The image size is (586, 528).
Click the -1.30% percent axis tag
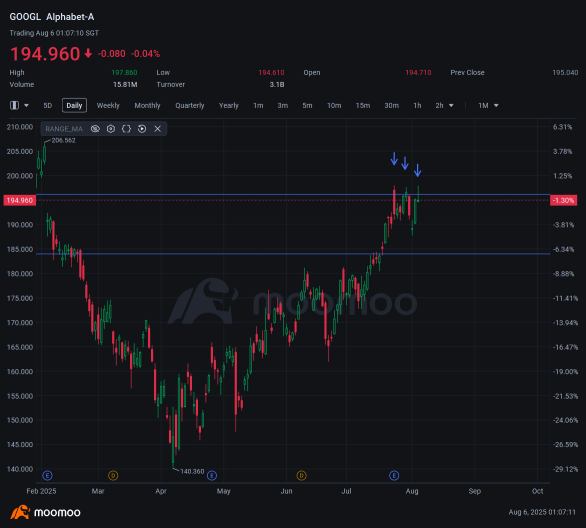pos(564,201)
